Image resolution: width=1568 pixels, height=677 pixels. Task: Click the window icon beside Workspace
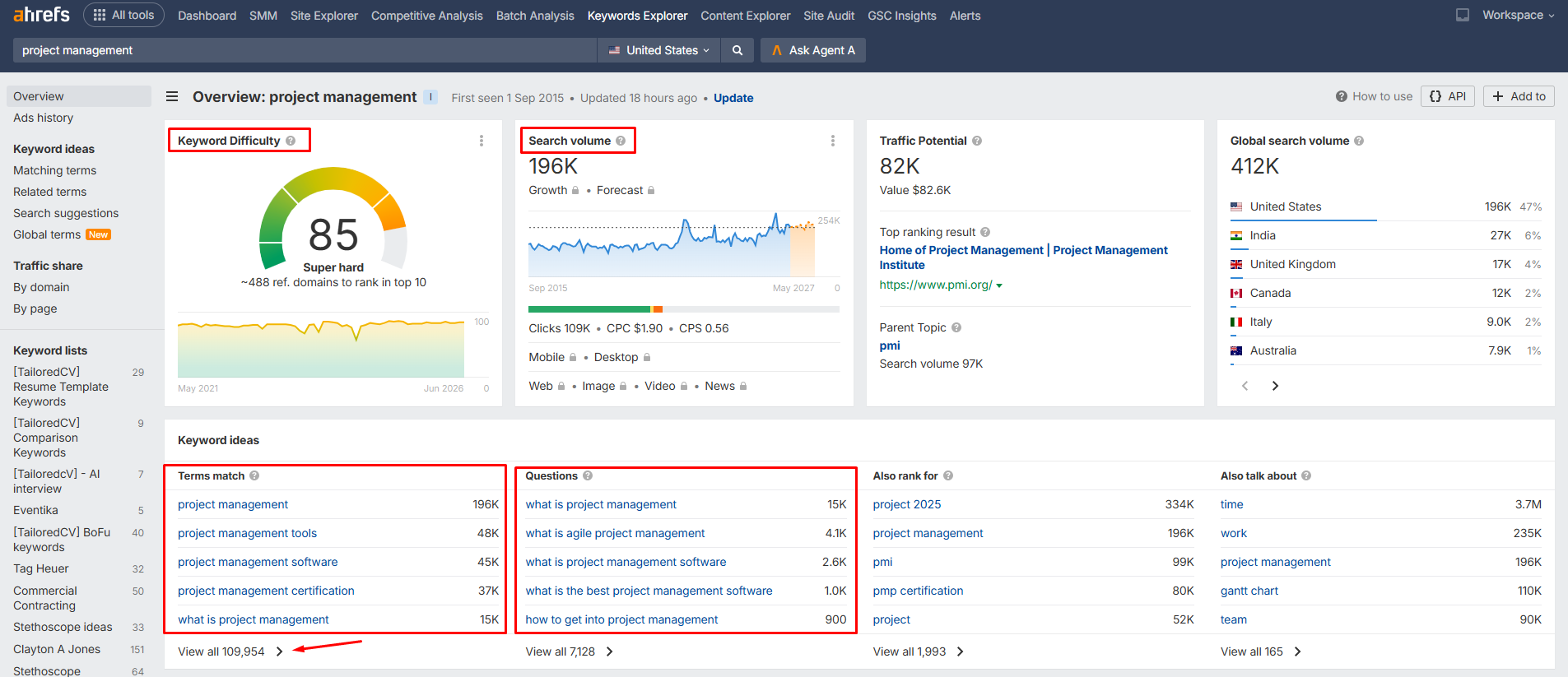1463,15
